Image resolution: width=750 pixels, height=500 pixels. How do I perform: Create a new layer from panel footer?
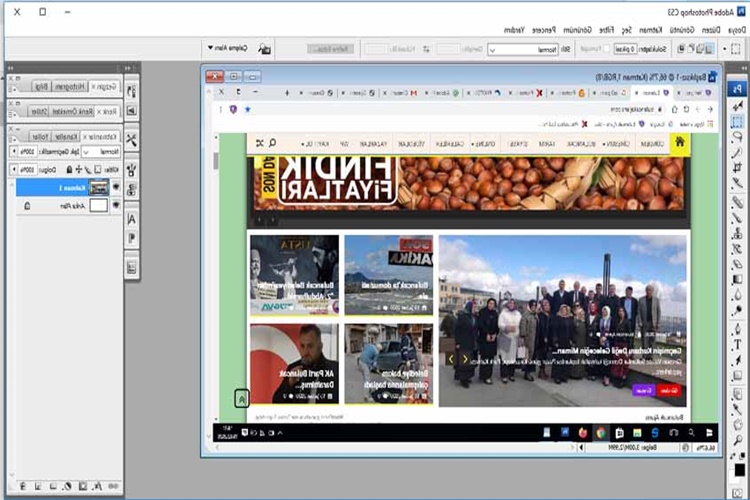pos(38,486)
